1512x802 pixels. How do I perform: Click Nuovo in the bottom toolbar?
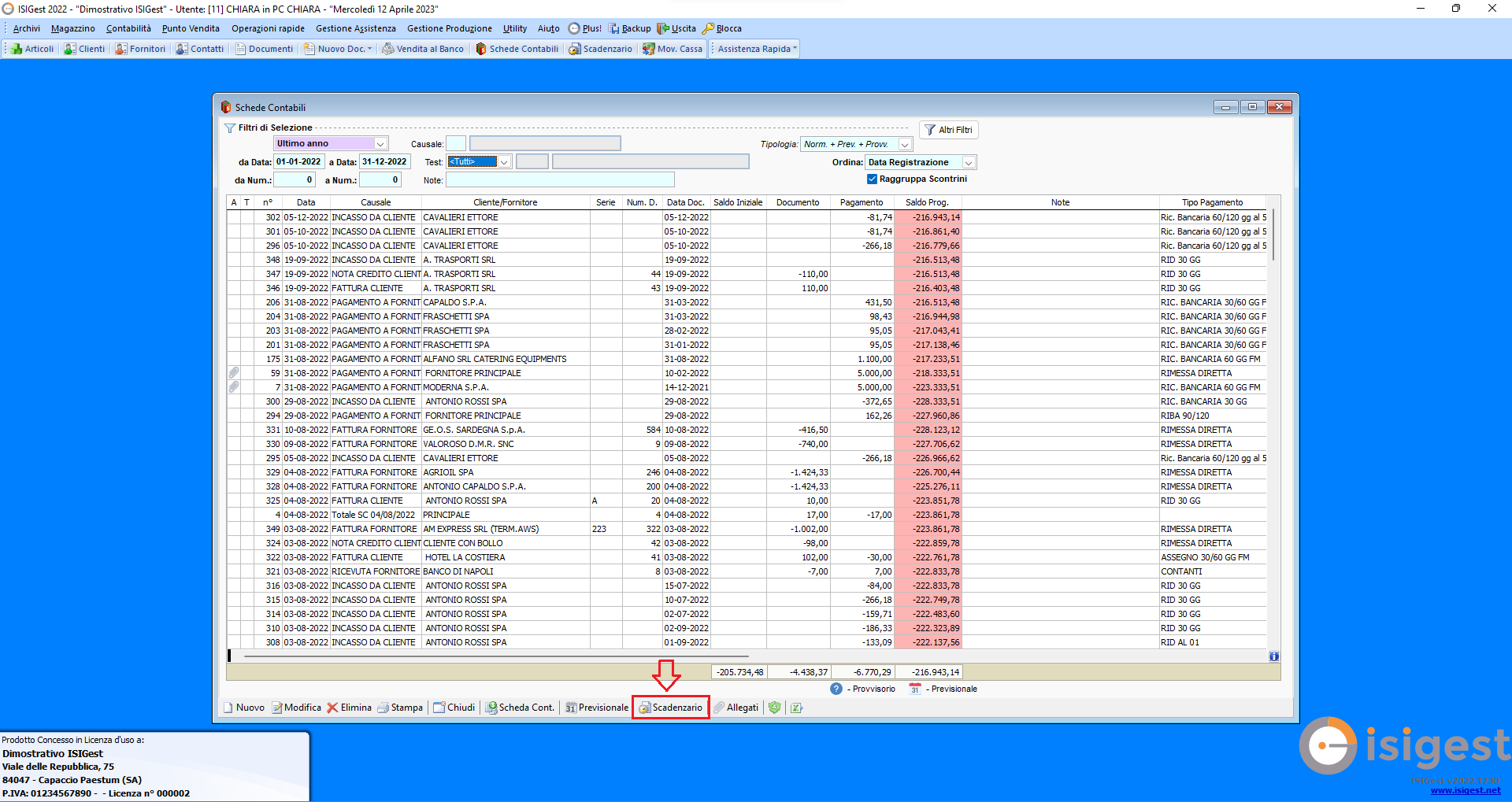[244, 708]
